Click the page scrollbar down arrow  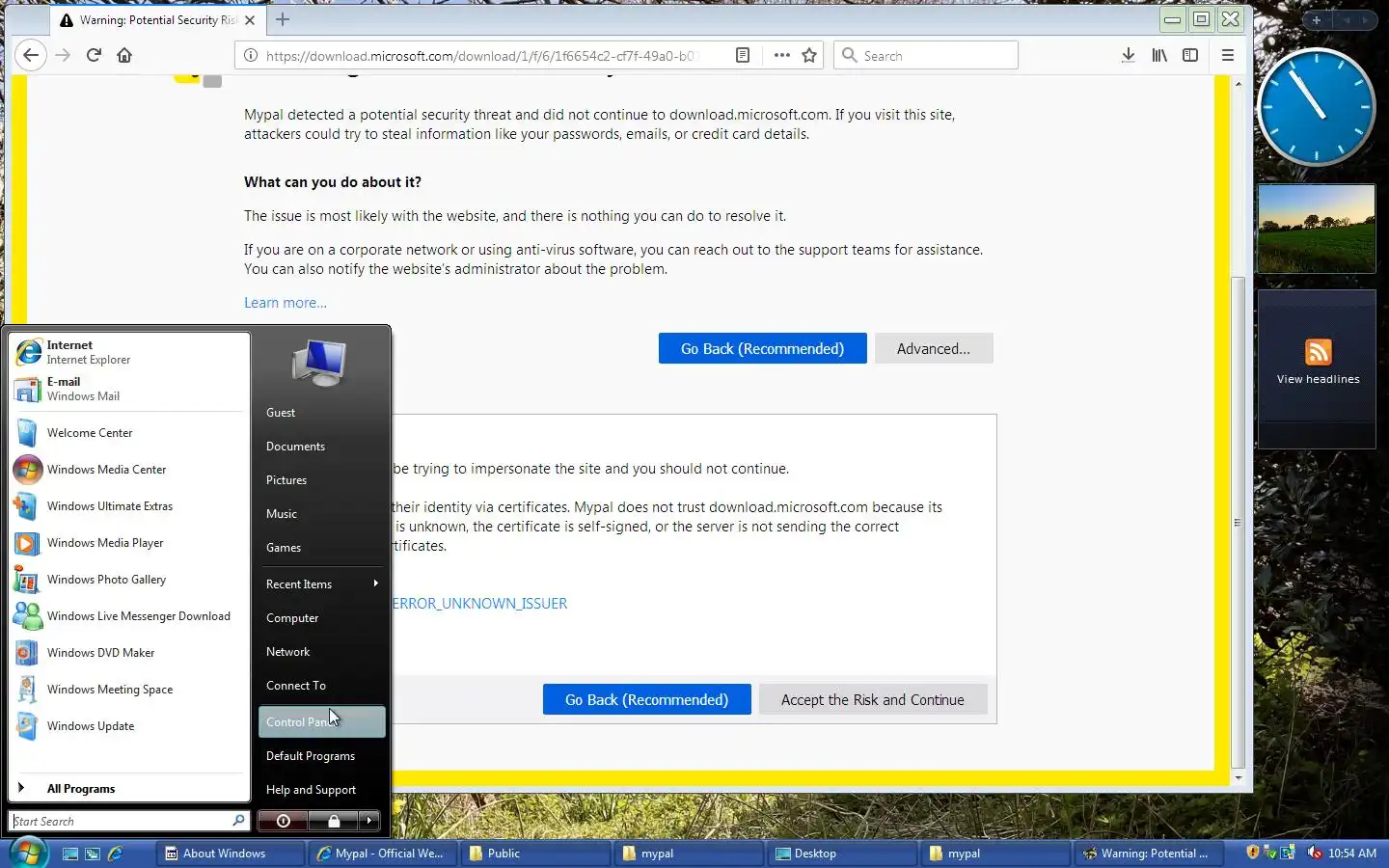pyautogui.click(x=1239, y=777)
